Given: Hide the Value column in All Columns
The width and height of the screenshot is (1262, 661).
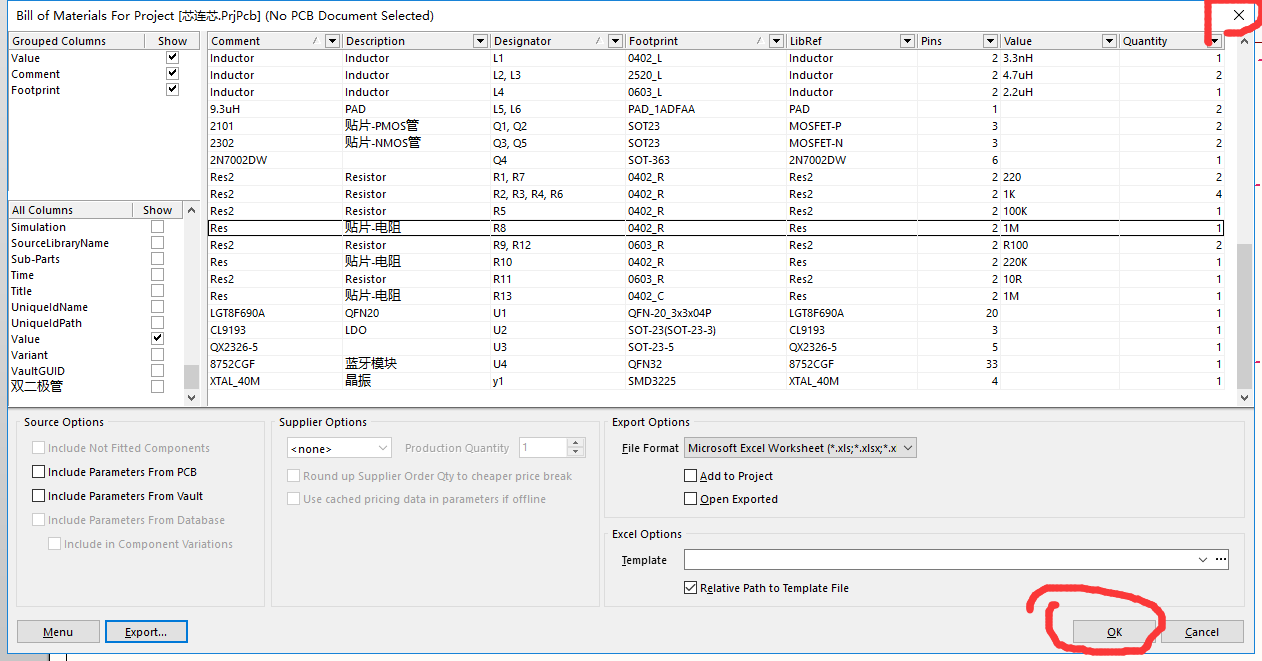Looking at the screenshot, I should pos(157,339).
